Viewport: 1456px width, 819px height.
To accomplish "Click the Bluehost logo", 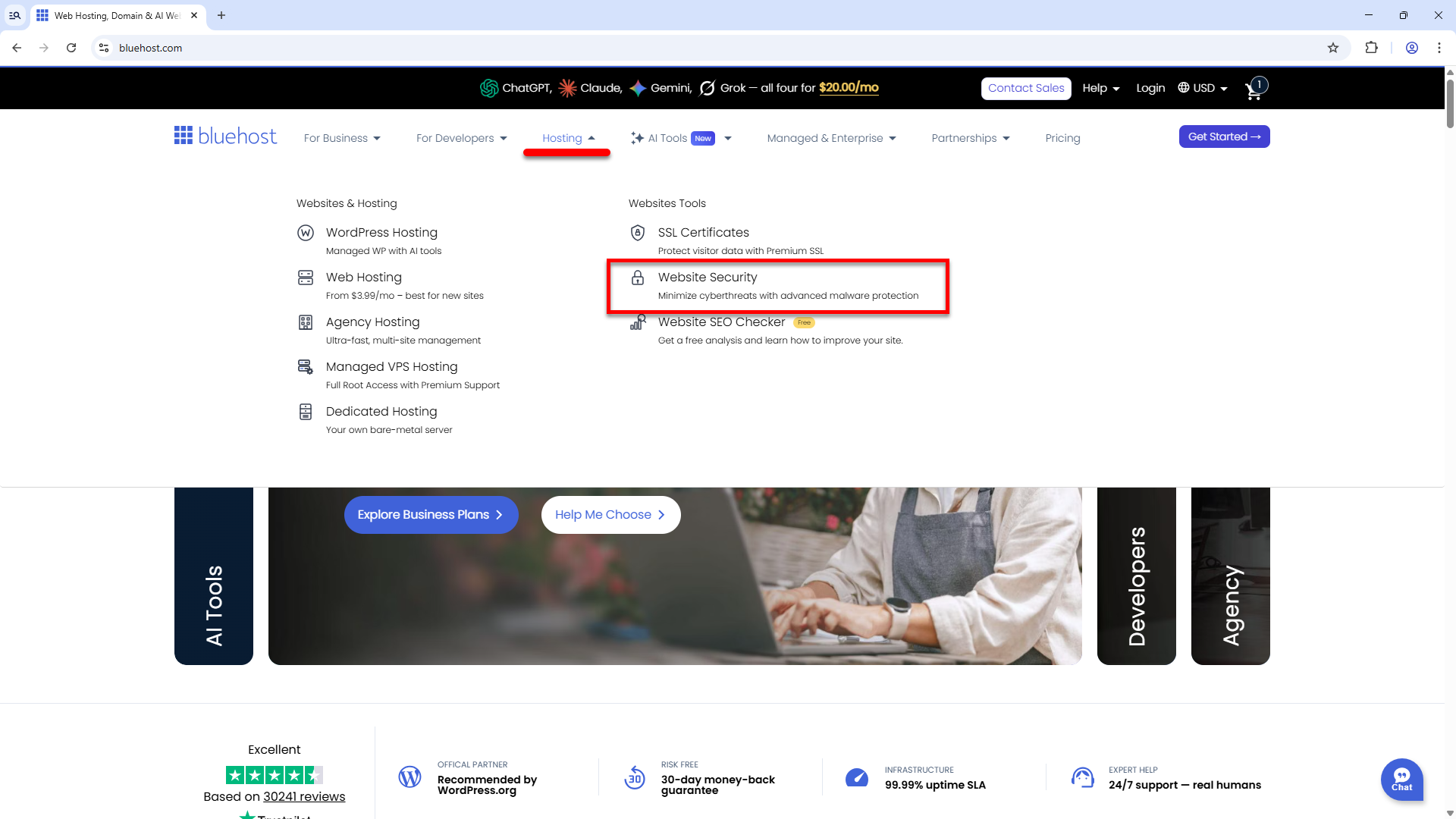I will pyautogui.click(x=225, y=136).
